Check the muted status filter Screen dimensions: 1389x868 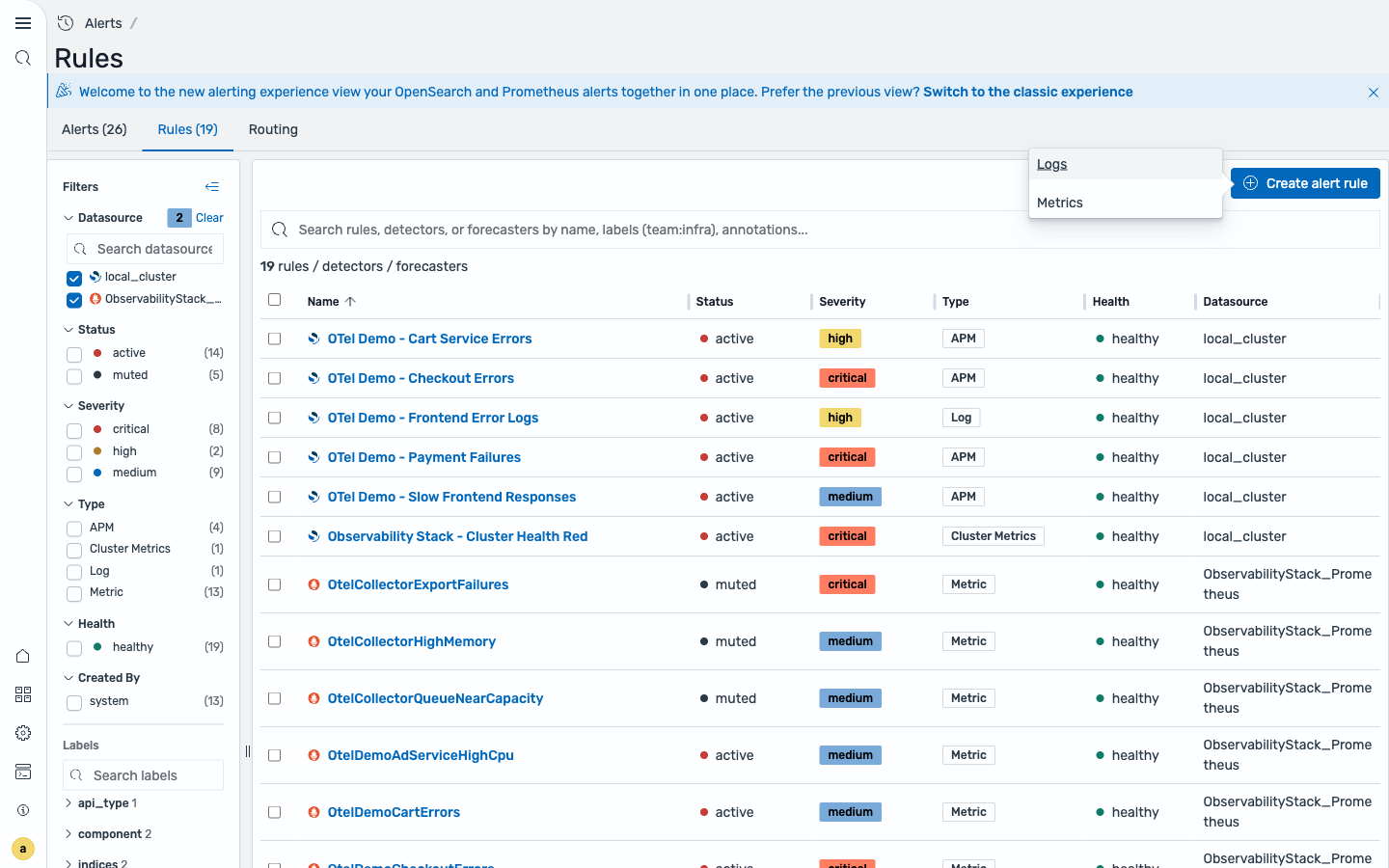pyautogui.click(x=74, y=376)
